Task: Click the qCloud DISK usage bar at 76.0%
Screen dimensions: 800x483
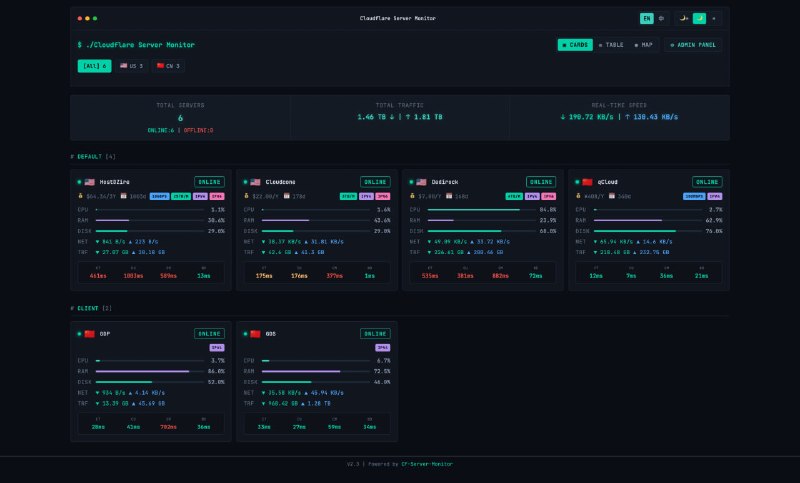Action: (648, 231)
